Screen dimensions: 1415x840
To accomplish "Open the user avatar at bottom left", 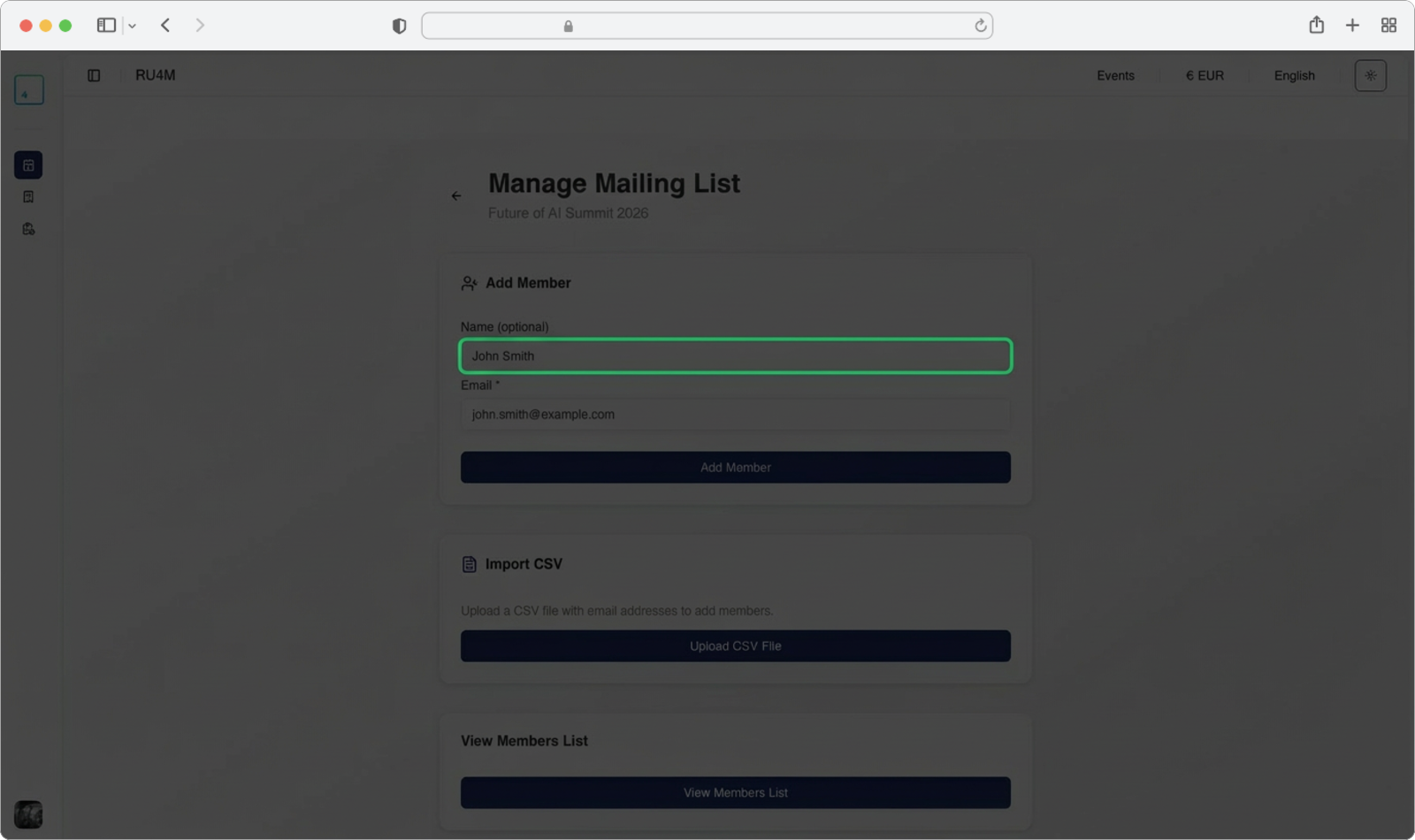I will (x=28, y=813).
